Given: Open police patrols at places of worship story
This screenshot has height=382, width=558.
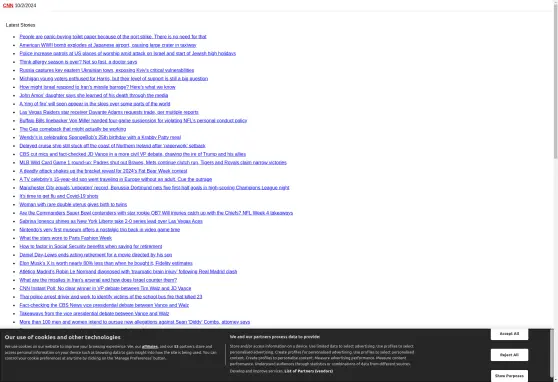Looking at the screenshot, I should click(x=127, y=53).
